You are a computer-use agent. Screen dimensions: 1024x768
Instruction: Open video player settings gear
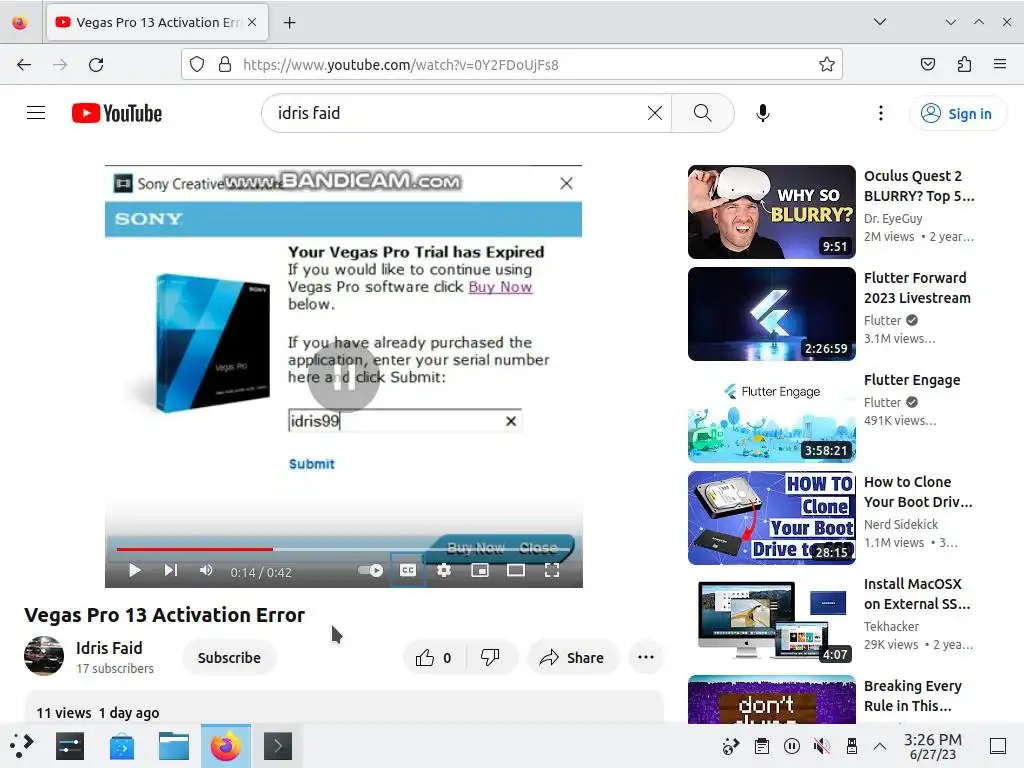[444, 571]
